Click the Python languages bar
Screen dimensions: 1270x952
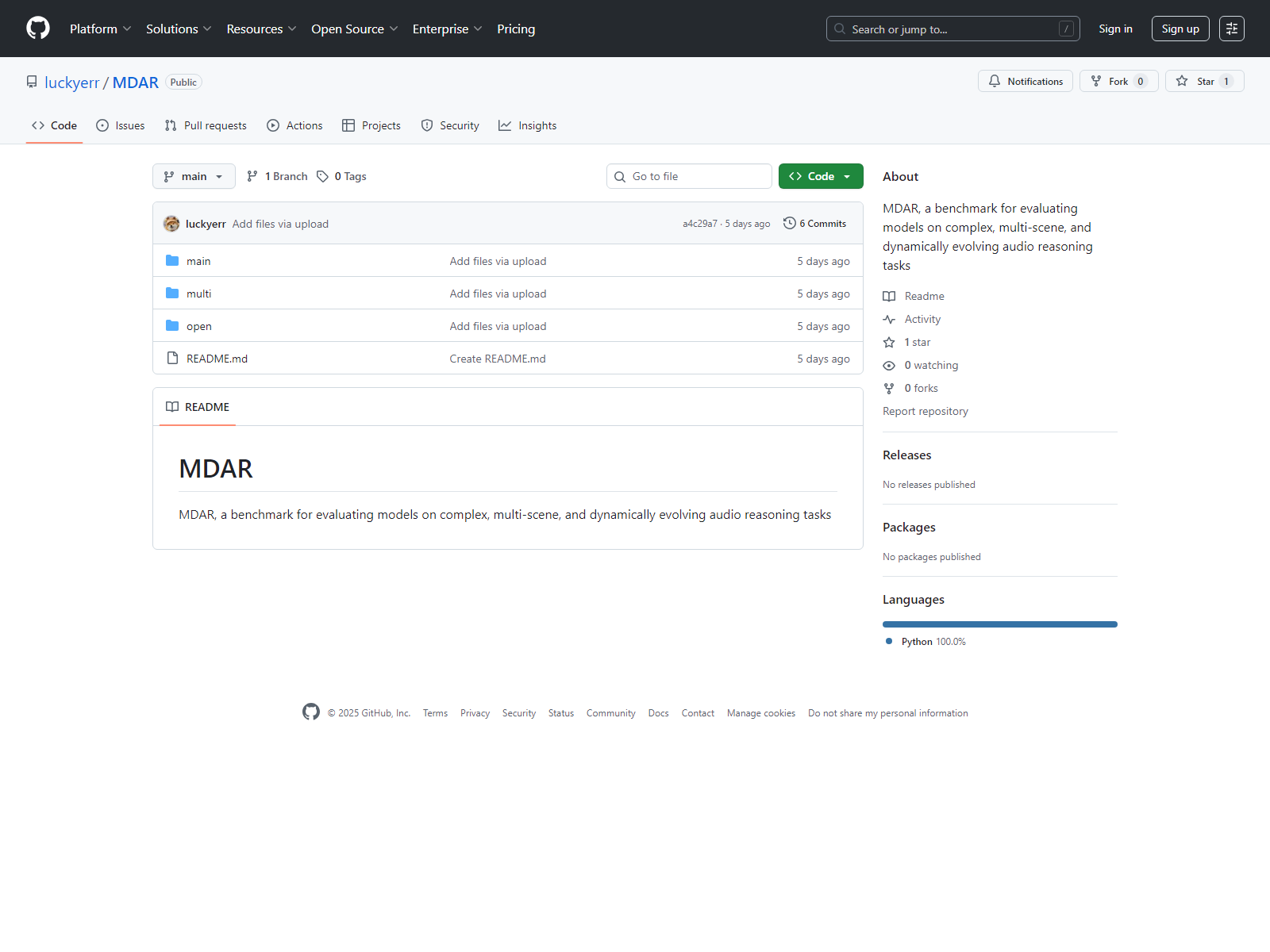pyautogui.click(x=1000, y=624)
